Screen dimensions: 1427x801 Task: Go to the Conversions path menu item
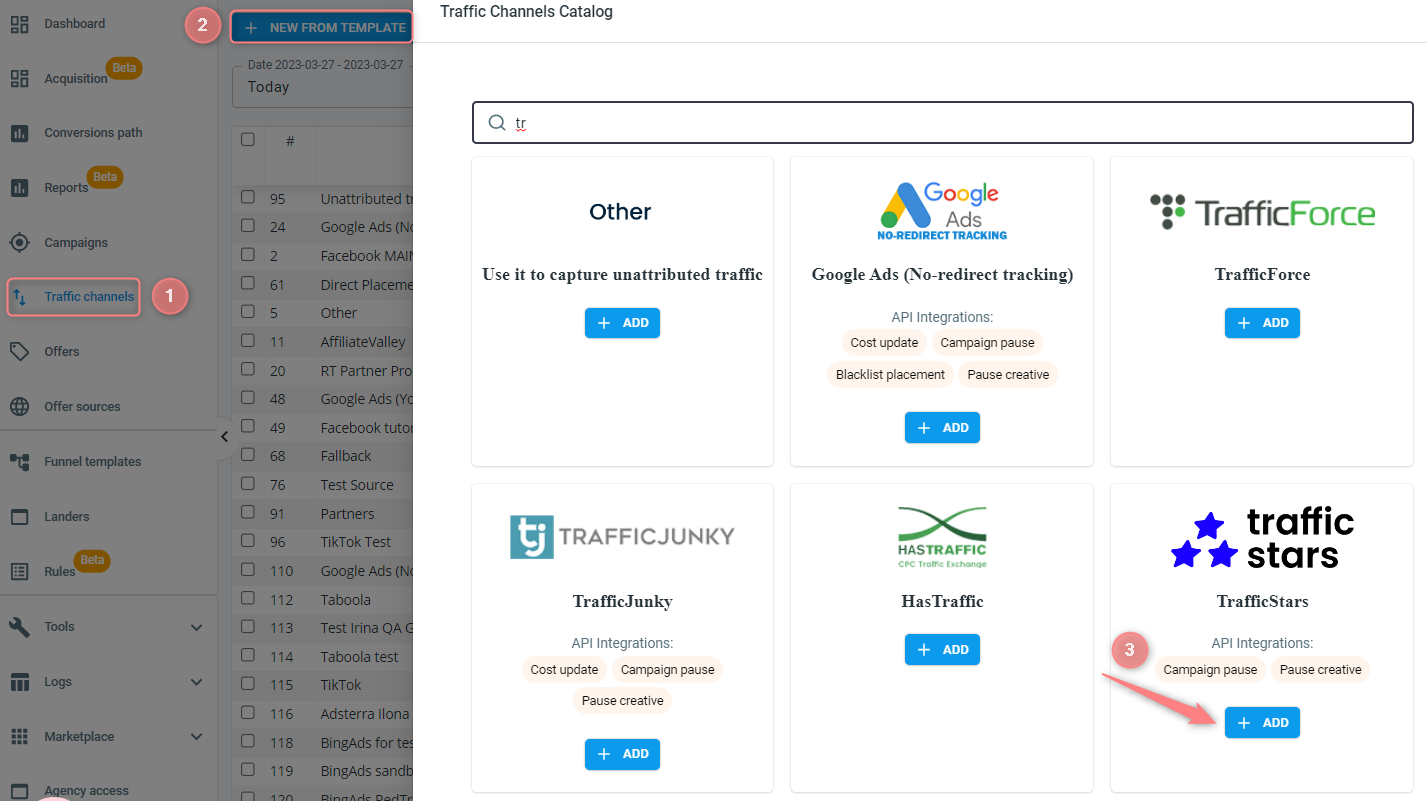[93, 133]
